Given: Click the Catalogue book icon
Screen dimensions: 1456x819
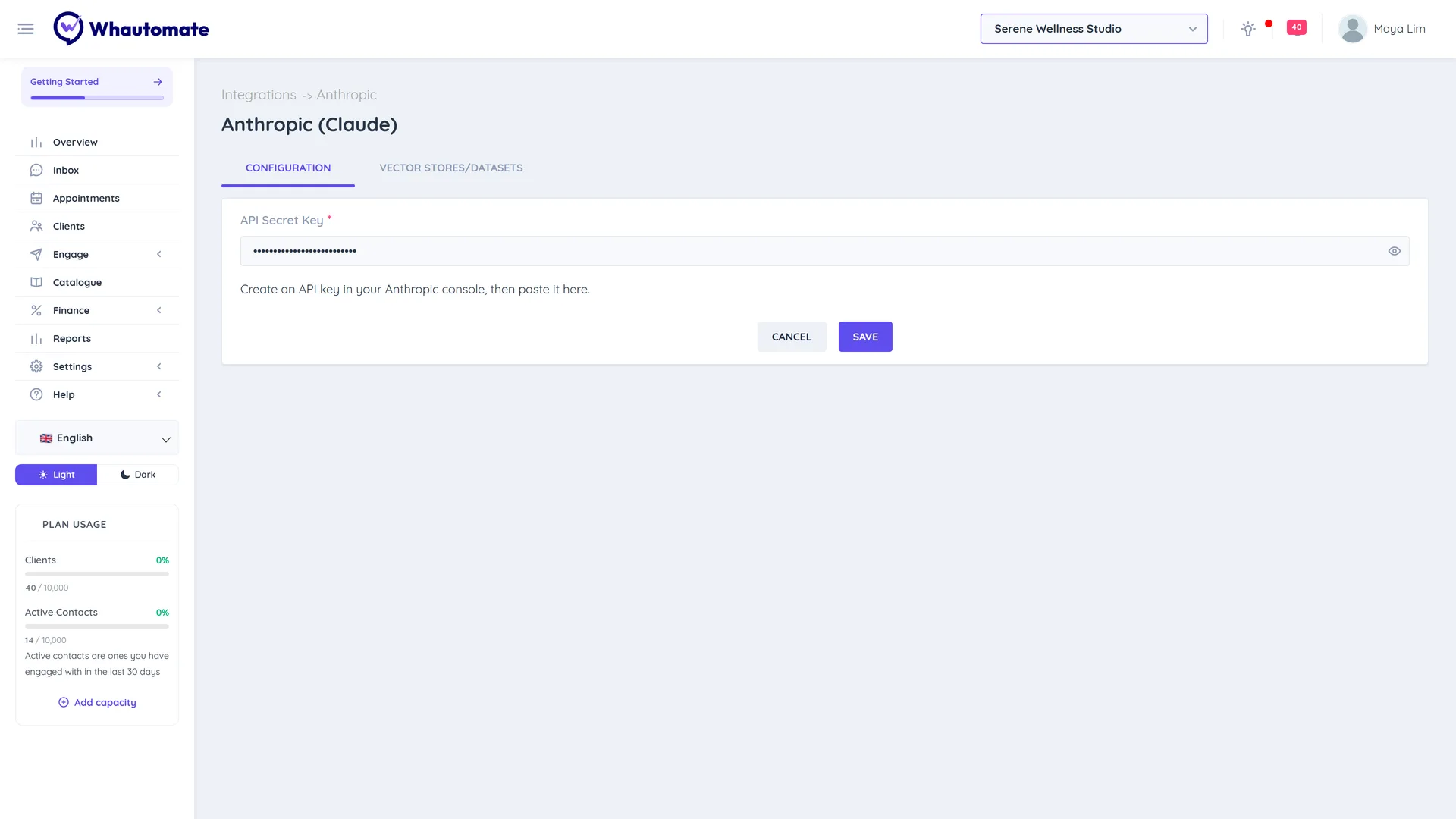Looking at the screenshot, I should [36, 283].
